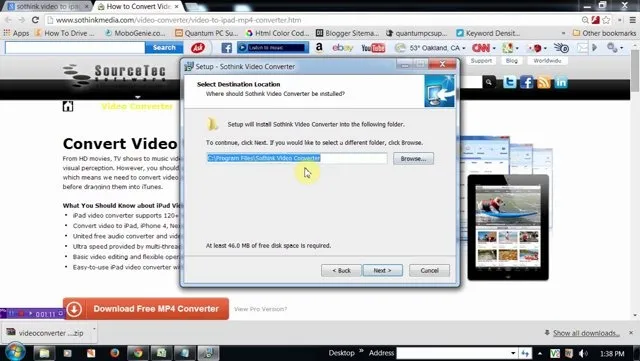Go forward in Chrome browser
This screenshot has width=640, height=361.
pyautogui.click(x=22, y=20)
